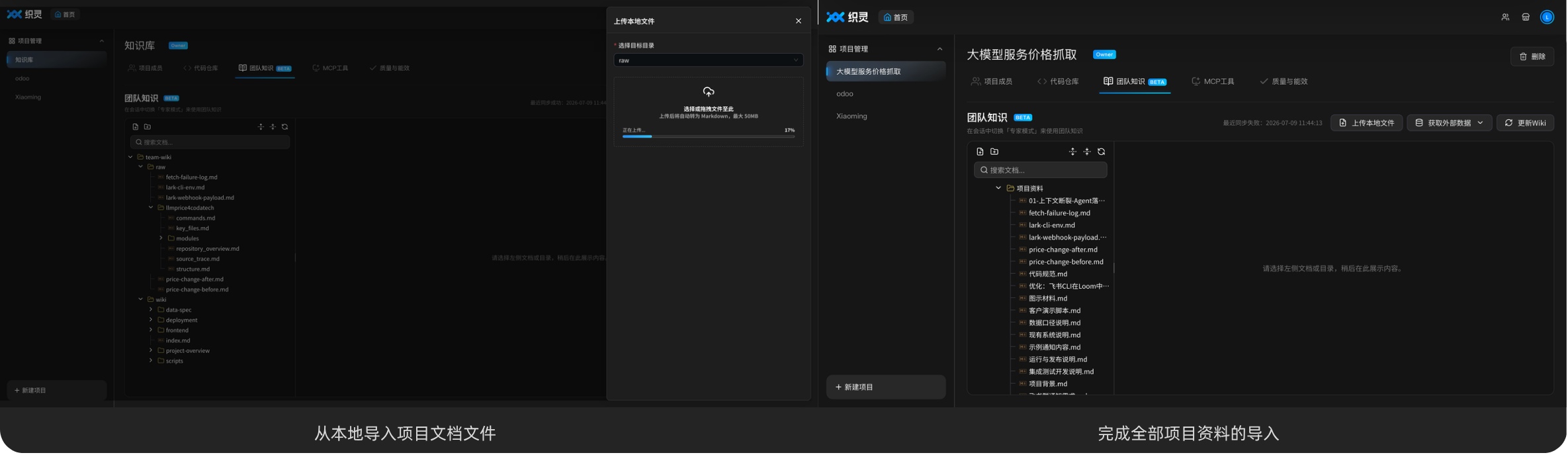
Task: Click expand-all icon above 项目资料 tree
Action: 1072,152
